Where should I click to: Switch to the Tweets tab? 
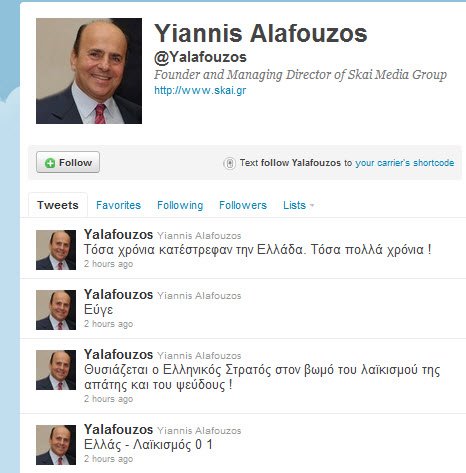coord(58,205)
